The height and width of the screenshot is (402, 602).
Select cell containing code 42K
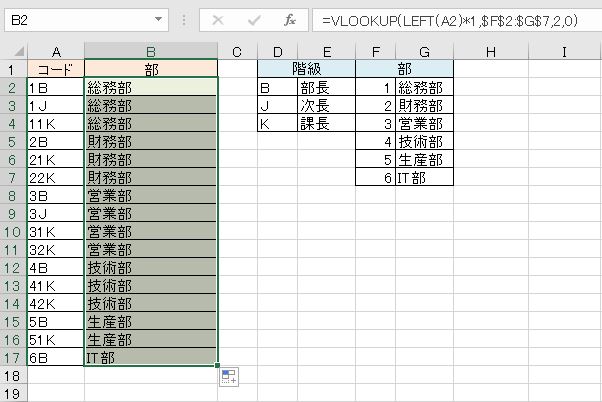(56, 304)
